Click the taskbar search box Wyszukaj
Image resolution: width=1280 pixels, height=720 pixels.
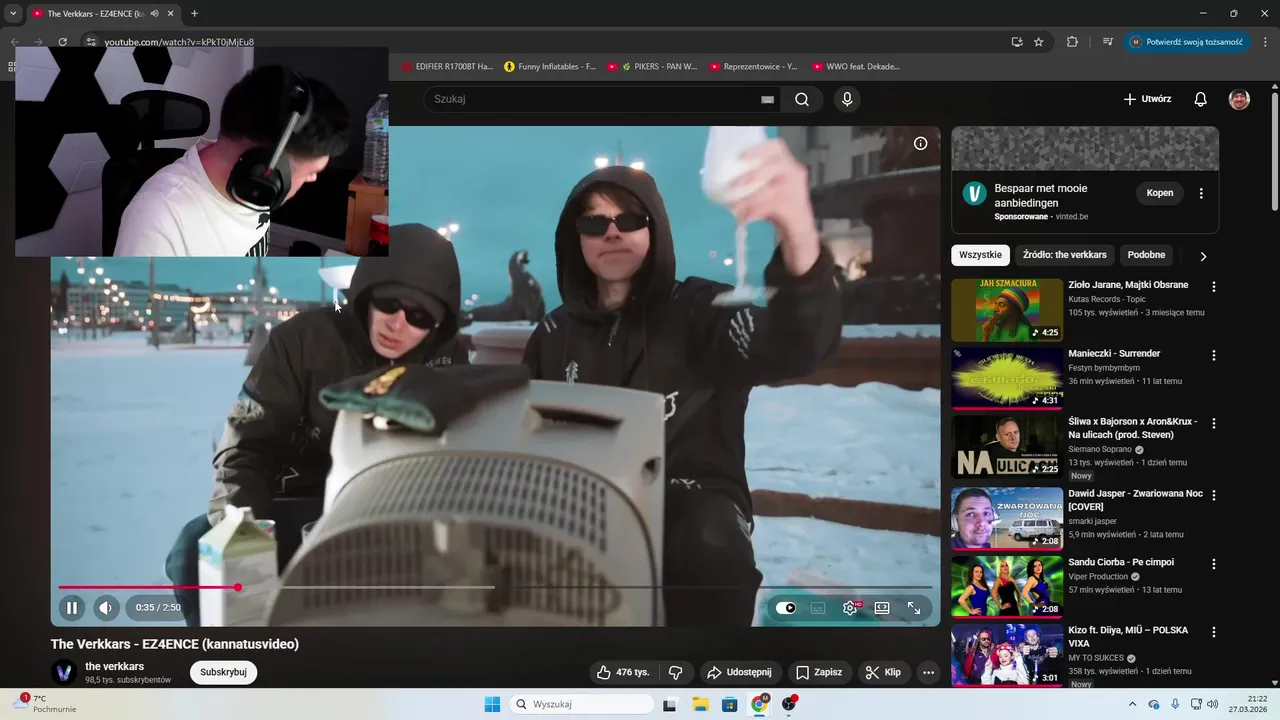(x=582, y=704)
